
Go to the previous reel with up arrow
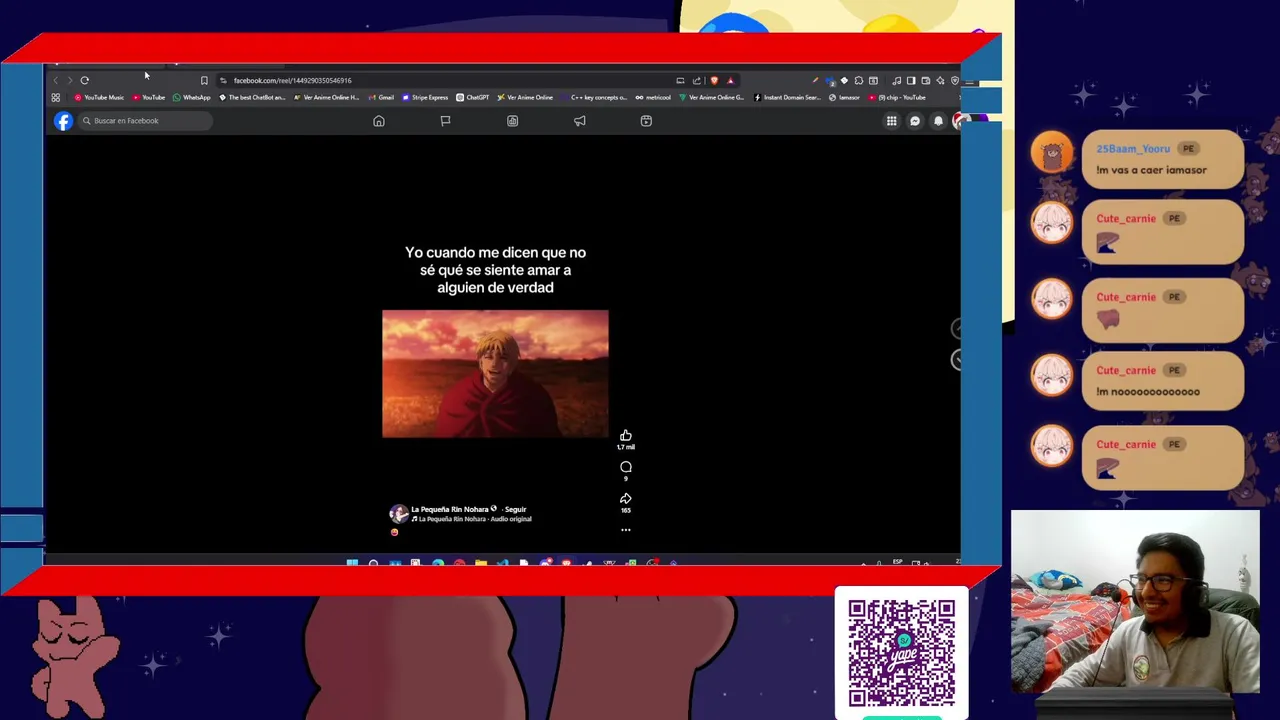pos(955,328)
